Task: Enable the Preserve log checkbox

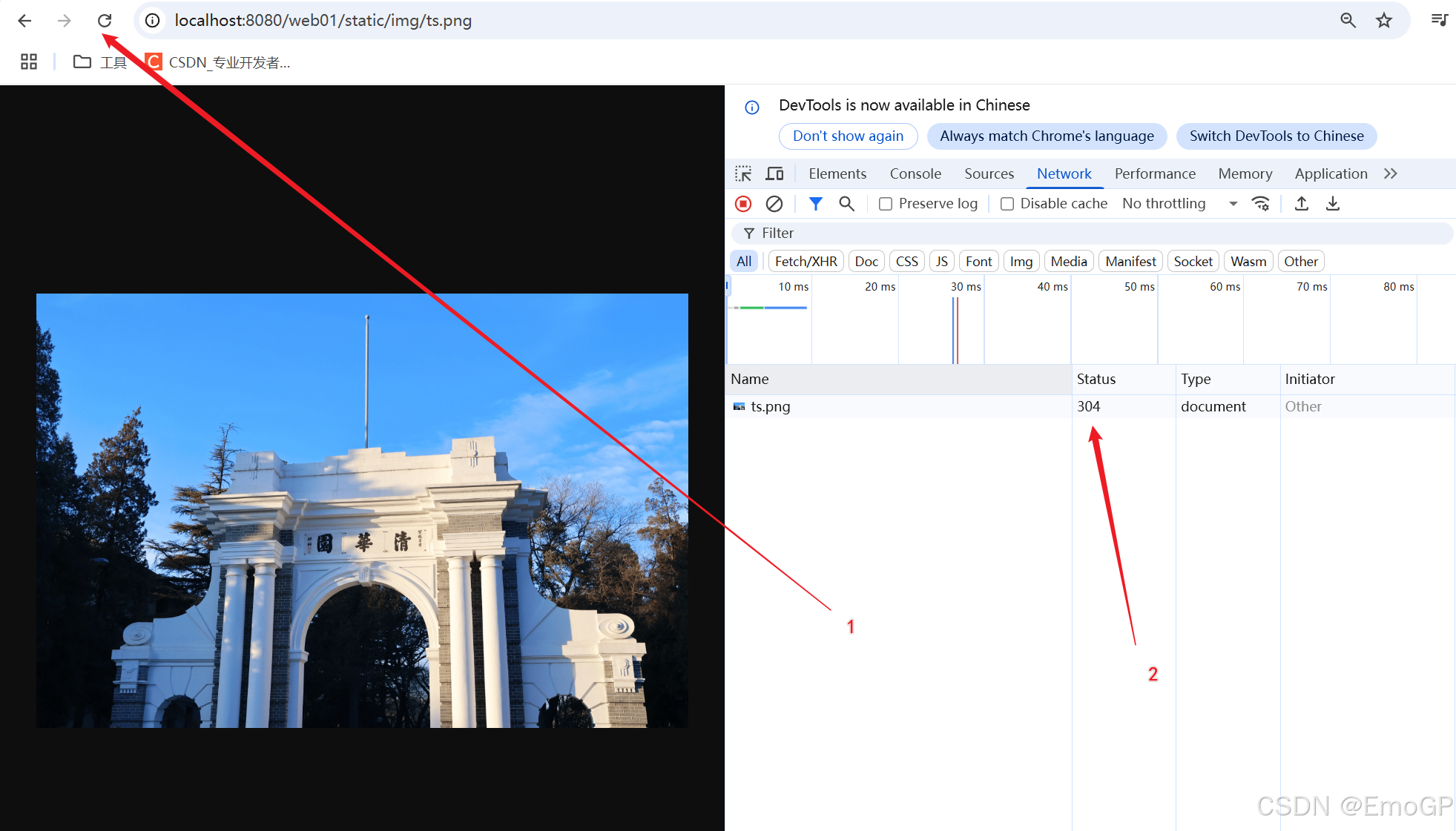Action: [x=886, y=204]
